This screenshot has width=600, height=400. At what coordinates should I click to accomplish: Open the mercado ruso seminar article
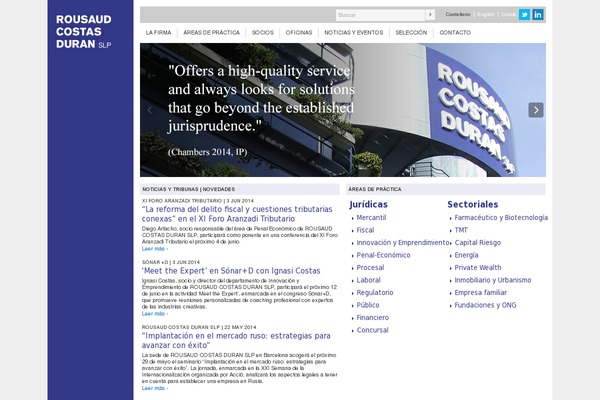236,340
